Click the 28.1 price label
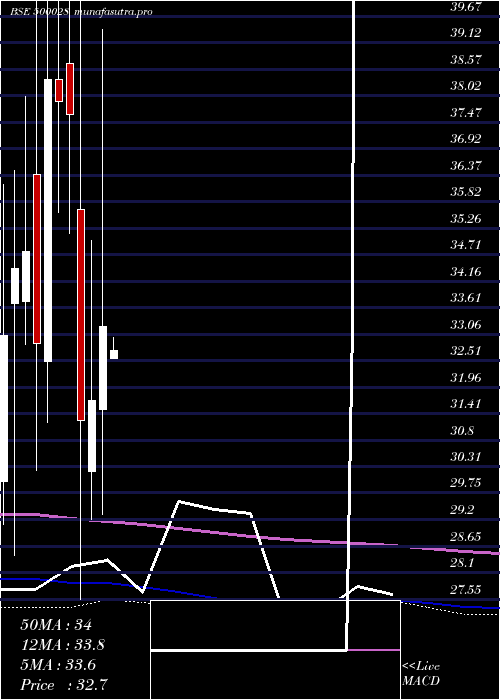Image resolution: width=500 pixels, height=700 pixels. point(462,563)
